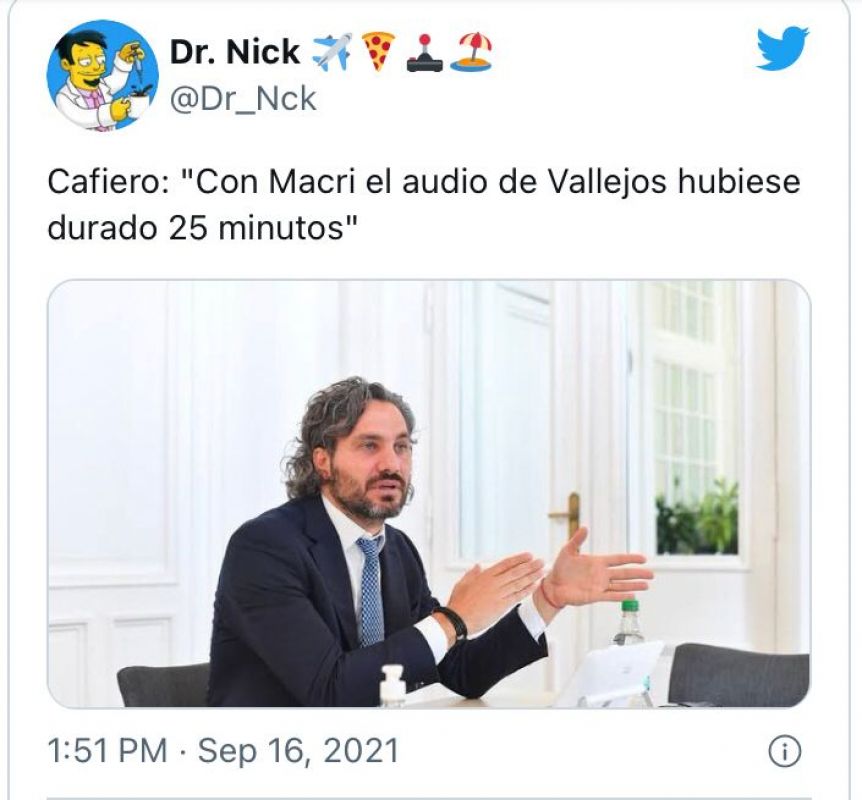Click the 1:51 PM timestamp
This screenshot has width=862, height=800.
108,751
